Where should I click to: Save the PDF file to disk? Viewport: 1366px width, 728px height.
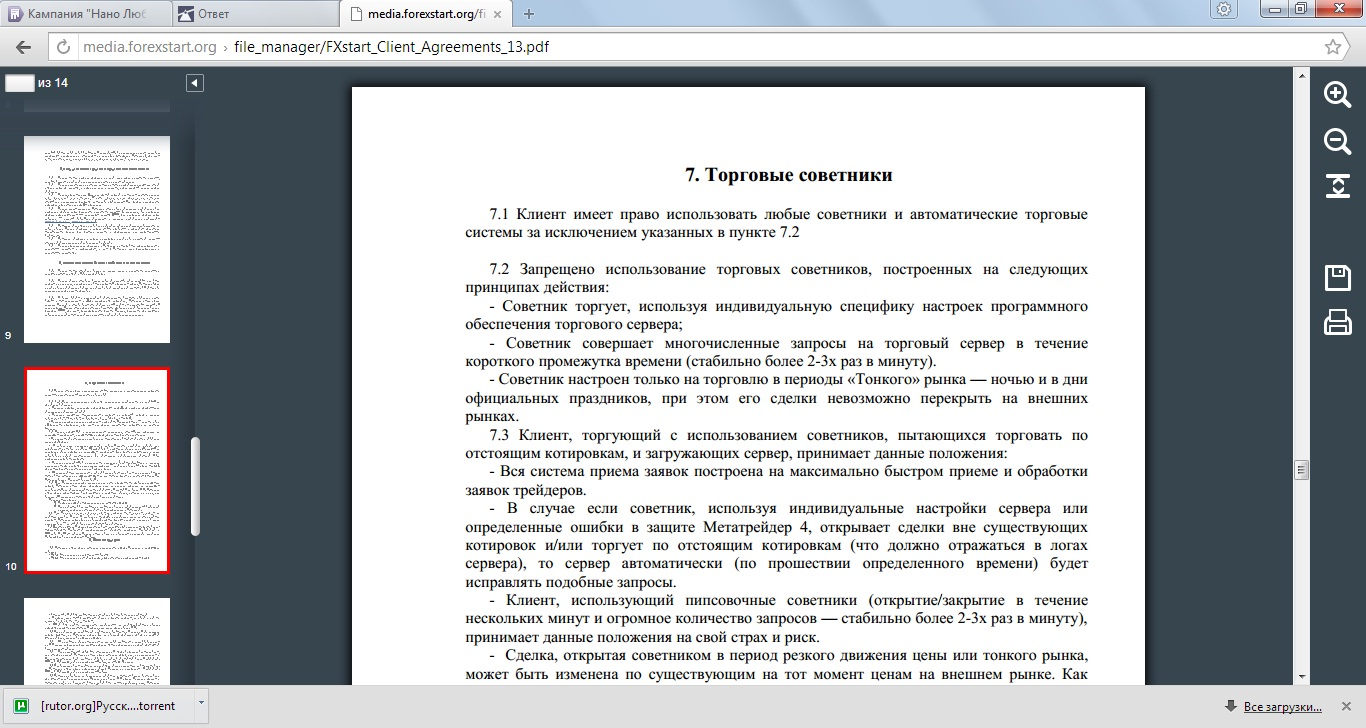coord(1337,278)
